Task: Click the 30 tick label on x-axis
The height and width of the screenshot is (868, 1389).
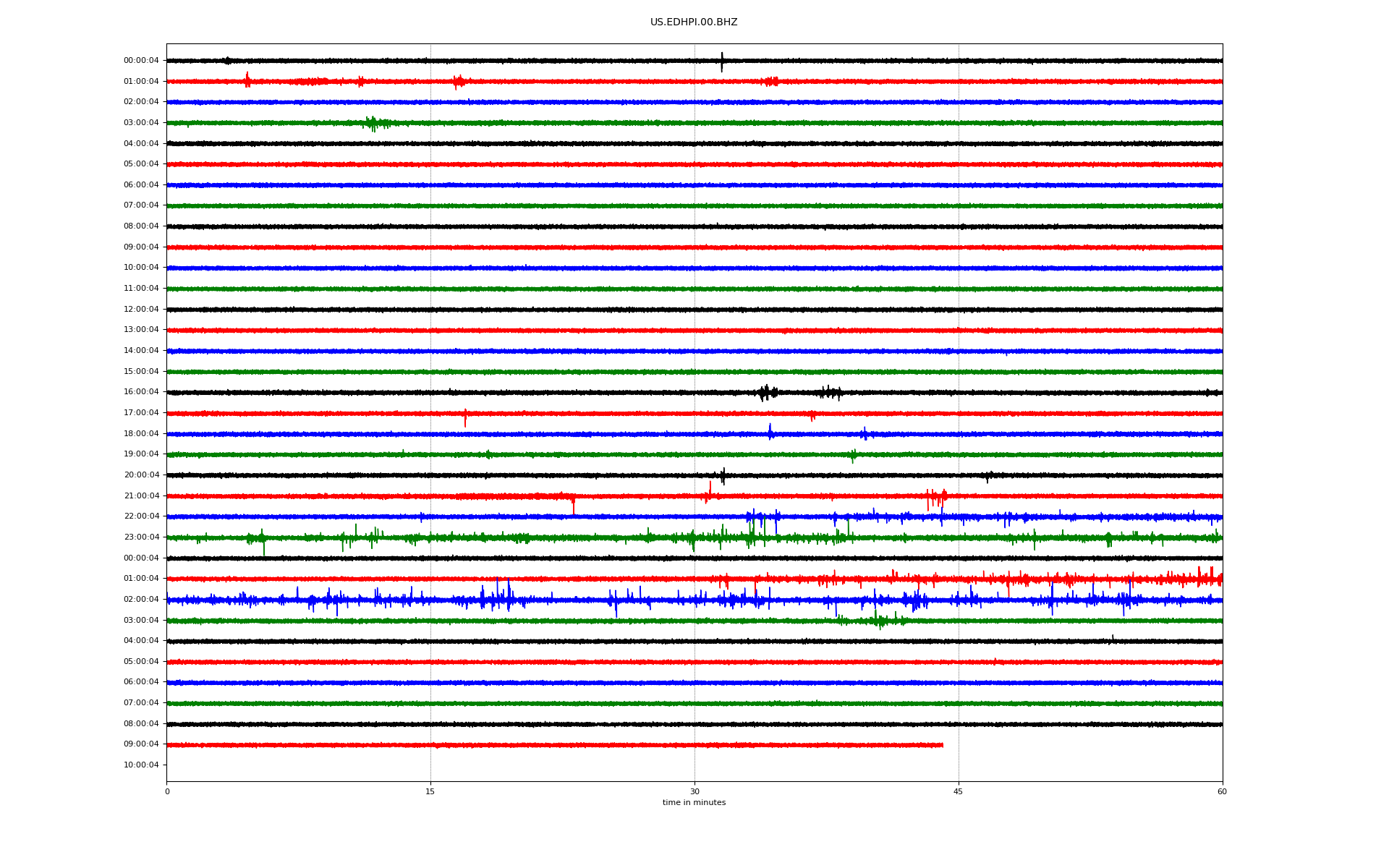Action: click(694, 791)
